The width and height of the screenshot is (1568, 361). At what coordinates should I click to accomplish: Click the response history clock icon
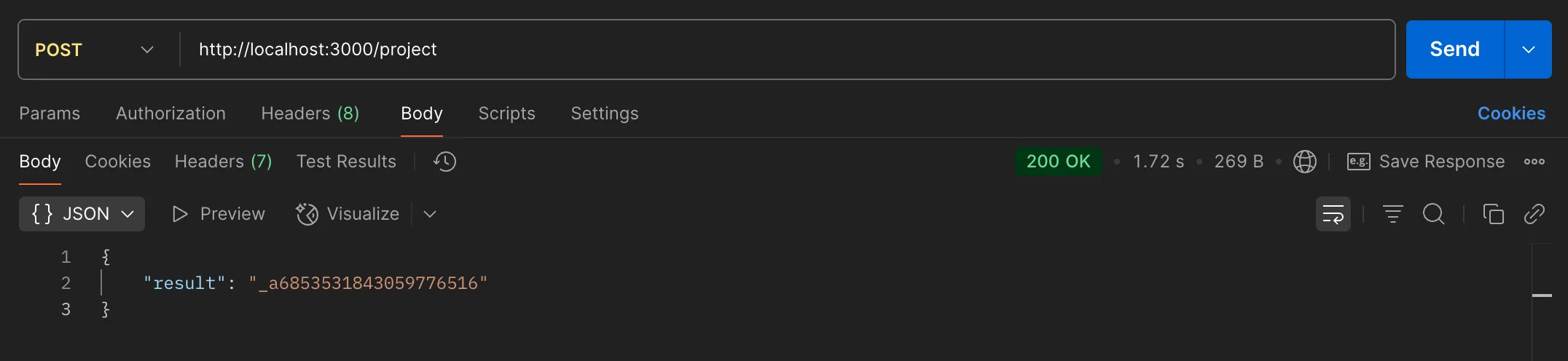point(444,162)
